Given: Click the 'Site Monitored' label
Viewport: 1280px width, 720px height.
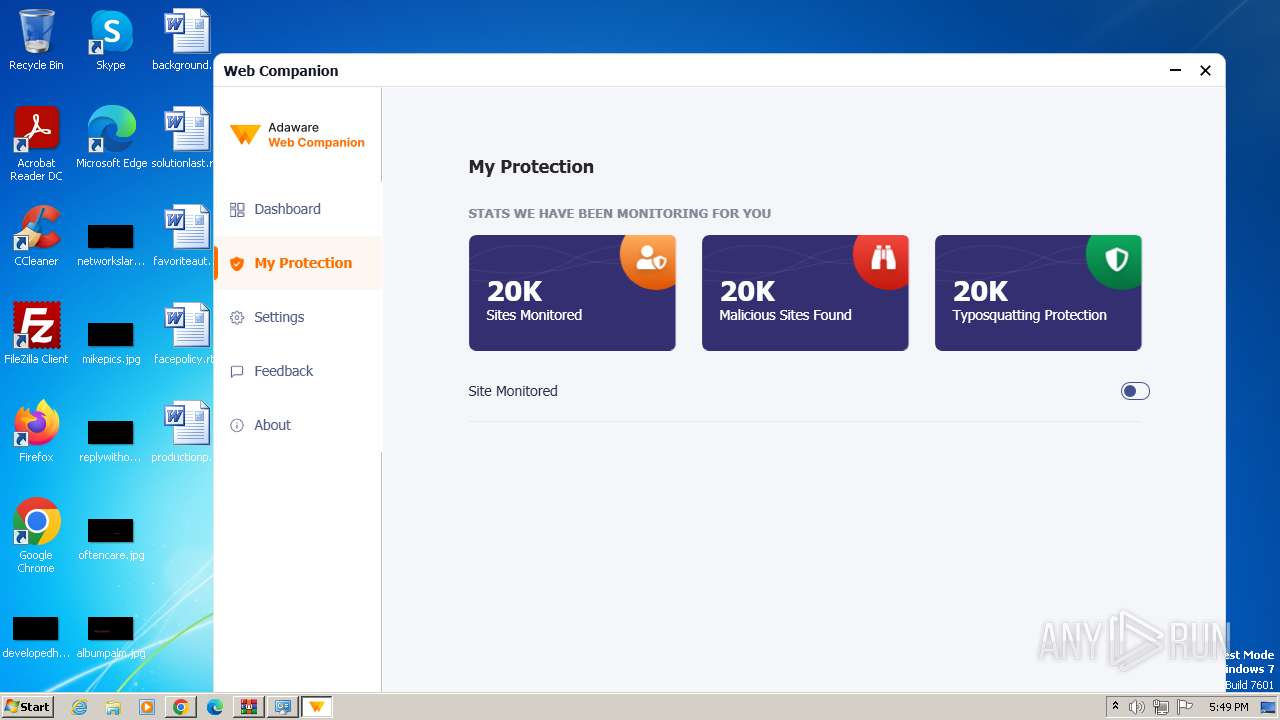Looking at the screenshot, I should coord(513,391).
